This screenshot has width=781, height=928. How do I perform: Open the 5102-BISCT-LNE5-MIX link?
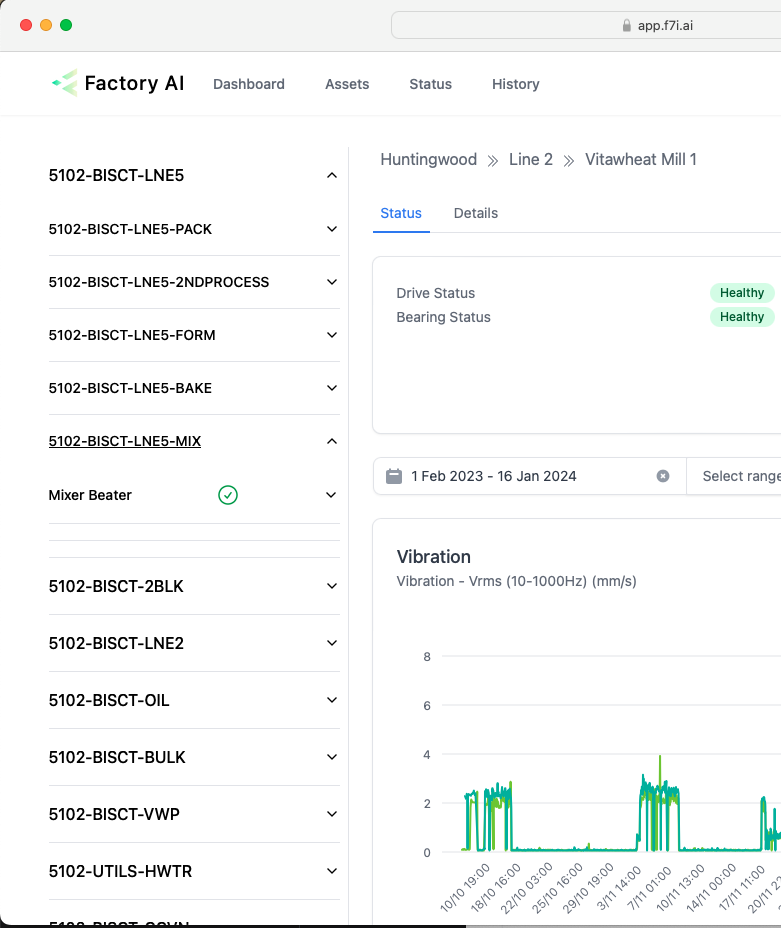pos(125,441)
